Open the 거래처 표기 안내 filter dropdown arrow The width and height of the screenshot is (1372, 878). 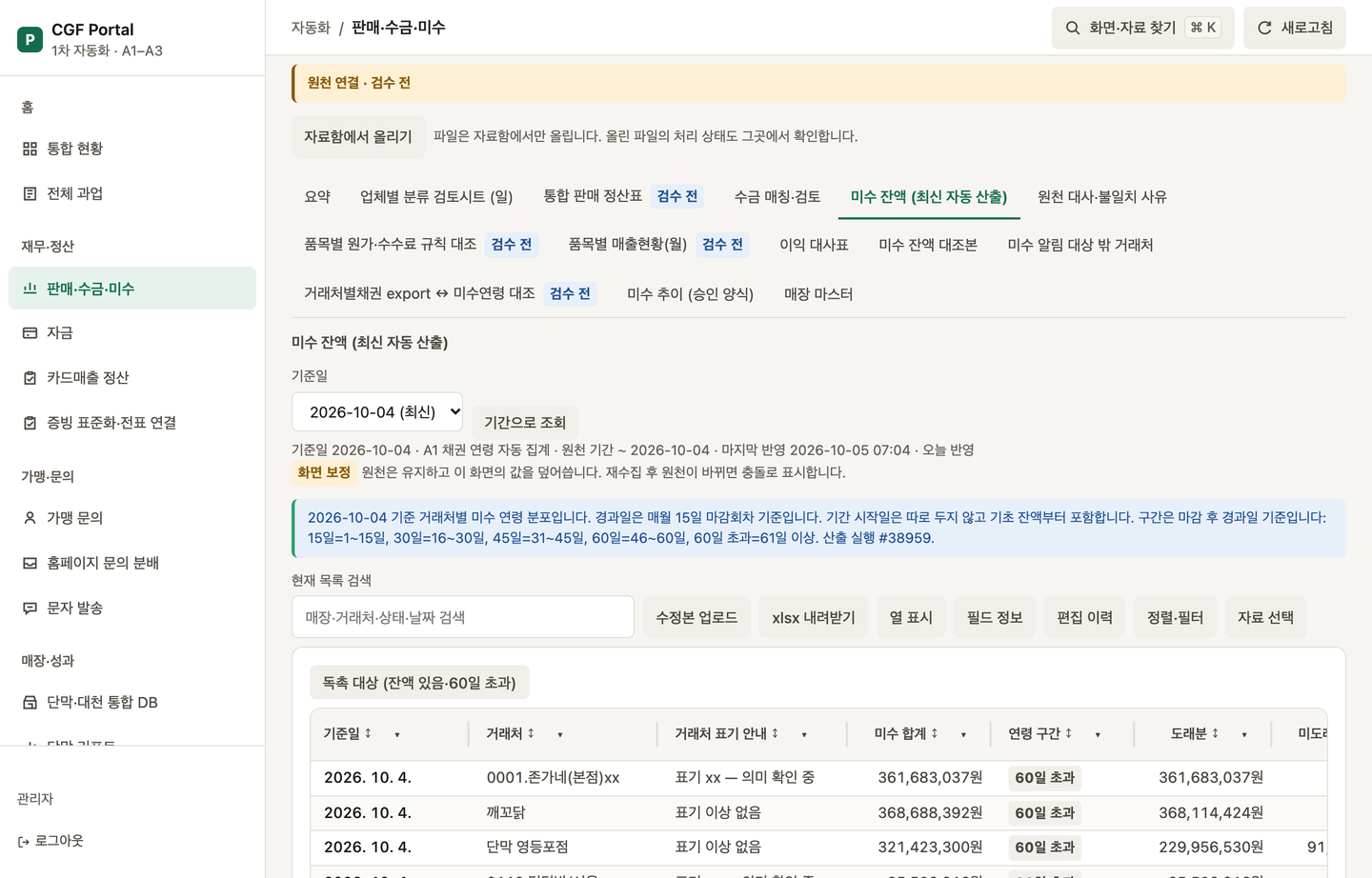click(804, 734)
